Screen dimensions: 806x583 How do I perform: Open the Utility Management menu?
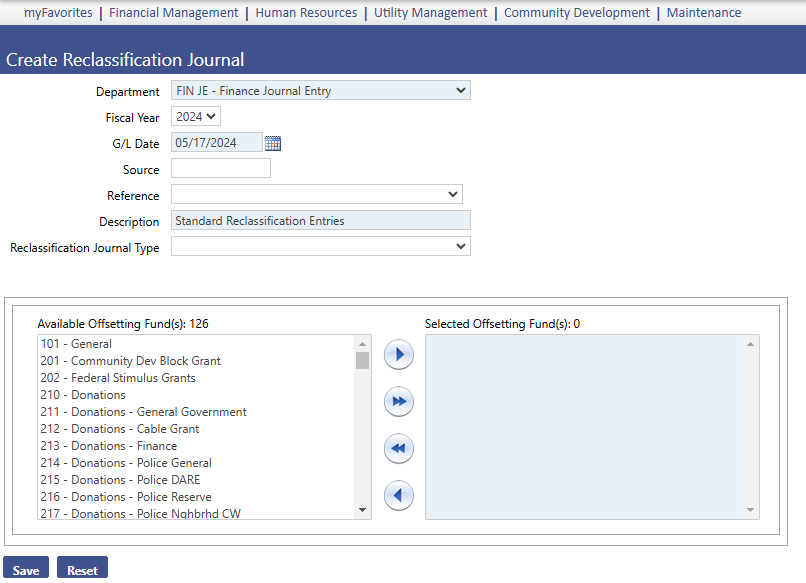click(x=431, y=13)
